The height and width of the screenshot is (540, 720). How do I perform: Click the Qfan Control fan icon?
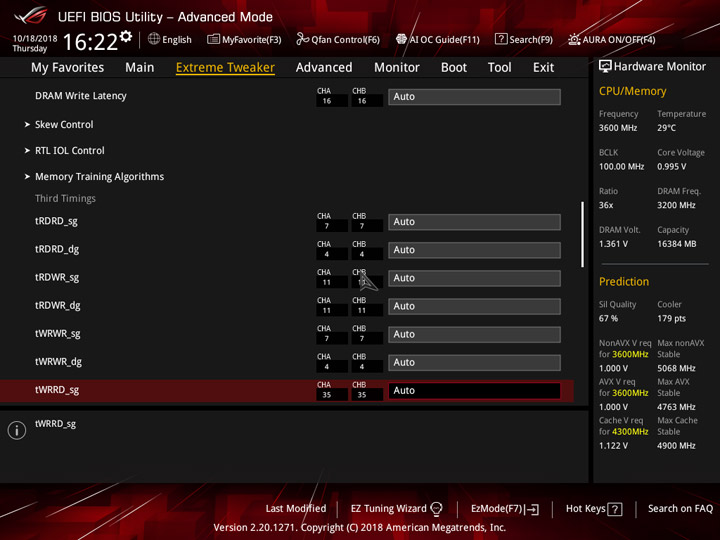(x=302, y=39)
